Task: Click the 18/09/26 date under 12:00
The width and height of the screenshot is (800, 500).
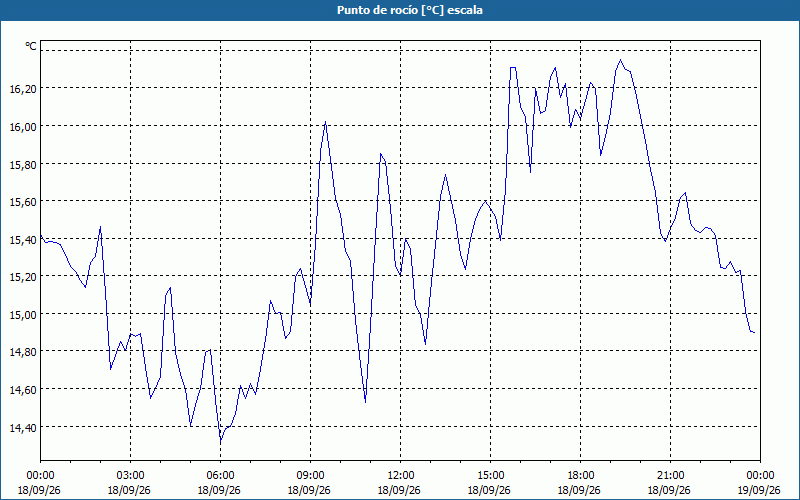Action: [x=399, y=490]
